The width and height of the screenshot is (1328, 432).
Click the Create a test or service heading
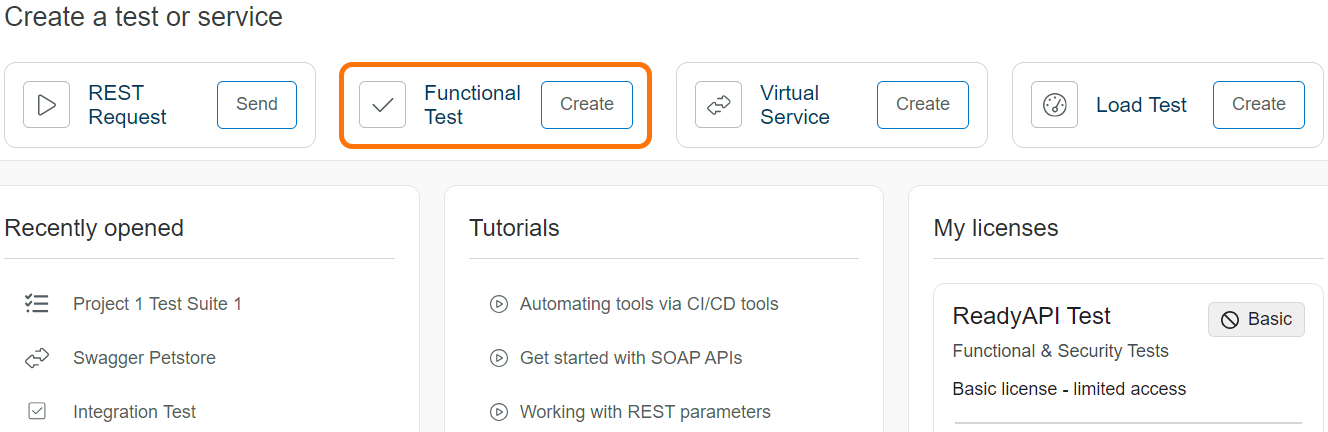[x=143, y=17]
